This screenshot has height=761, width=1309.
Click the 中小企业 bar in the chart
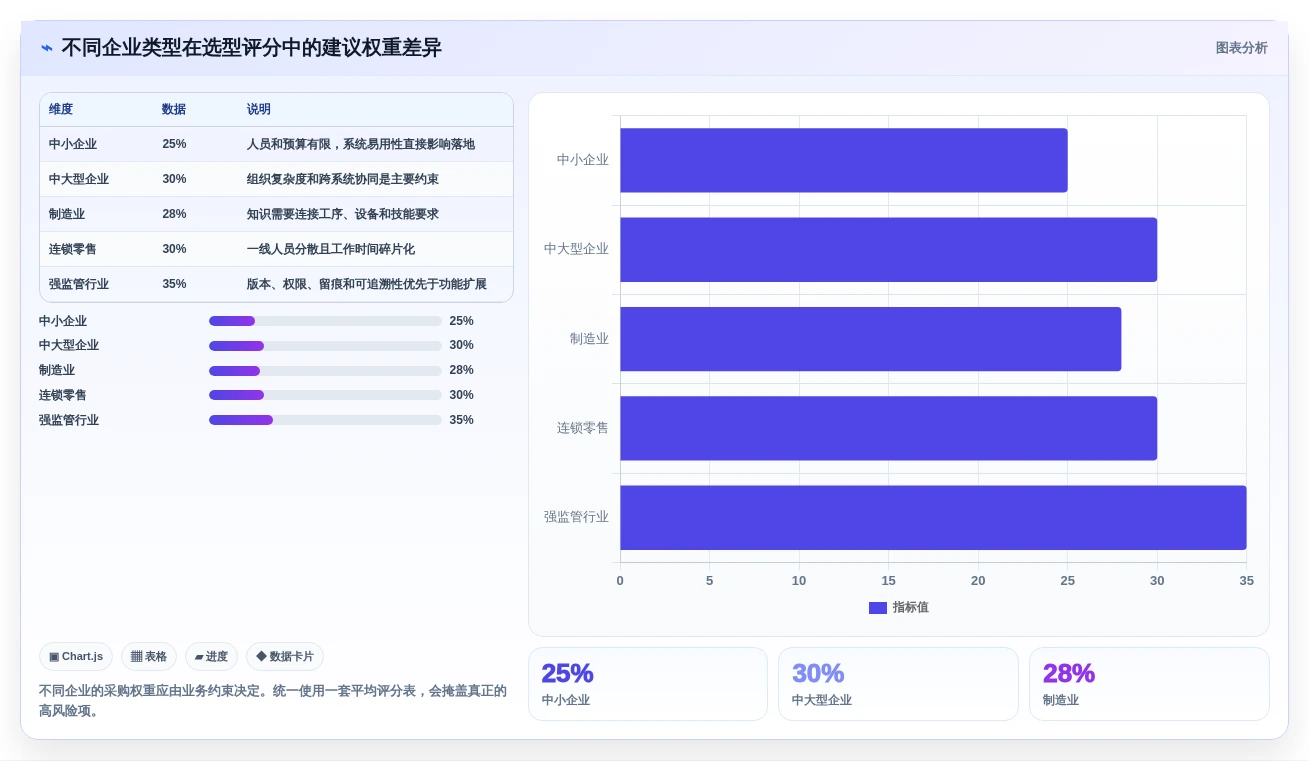click(x=844, y=160)
